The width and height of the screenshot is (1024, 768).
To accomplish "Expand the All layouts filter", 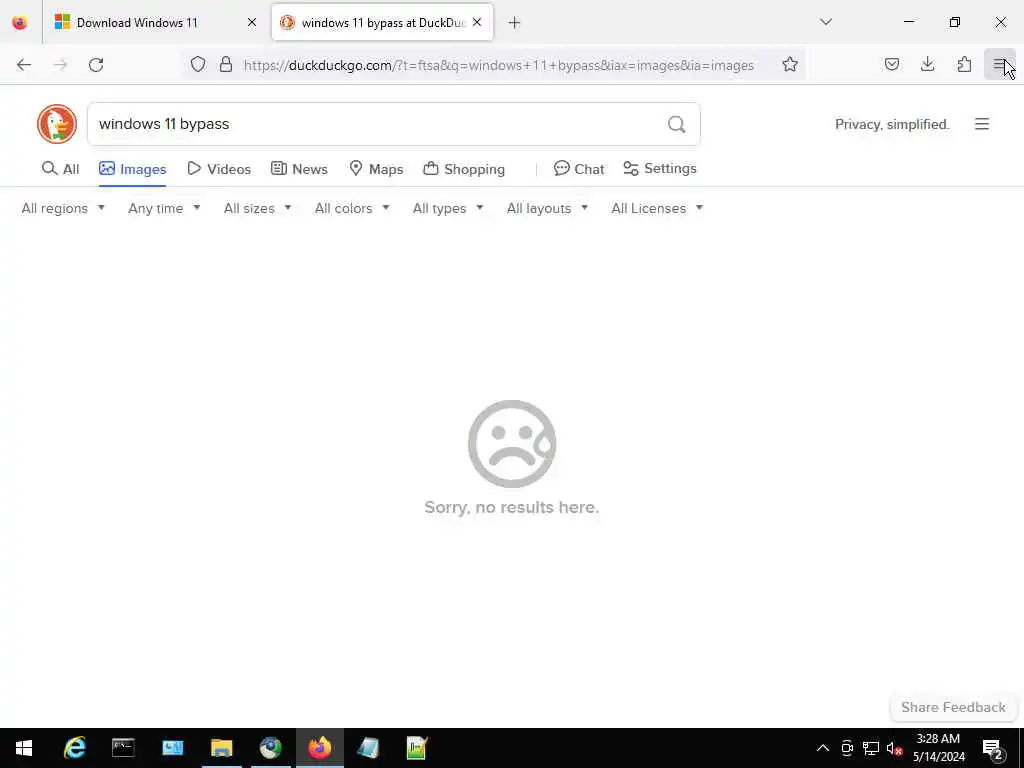I will 547,208.
